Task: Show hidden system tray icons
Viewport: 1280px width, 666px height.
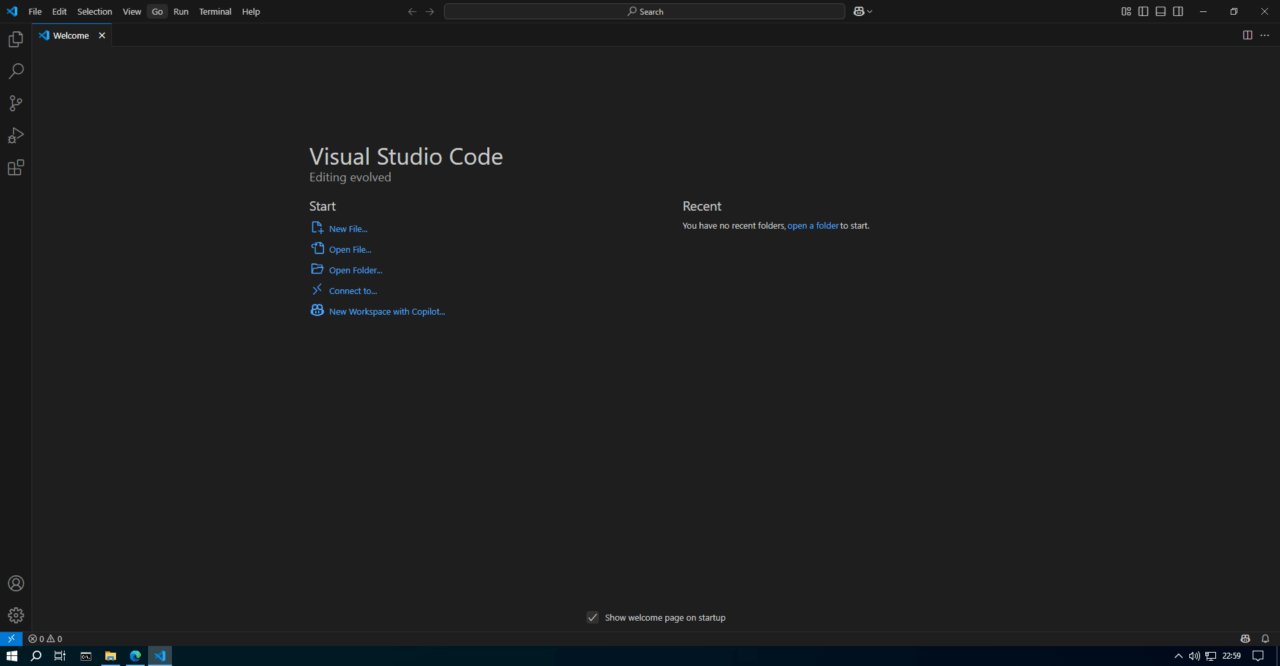Action: pos(1178,656)
